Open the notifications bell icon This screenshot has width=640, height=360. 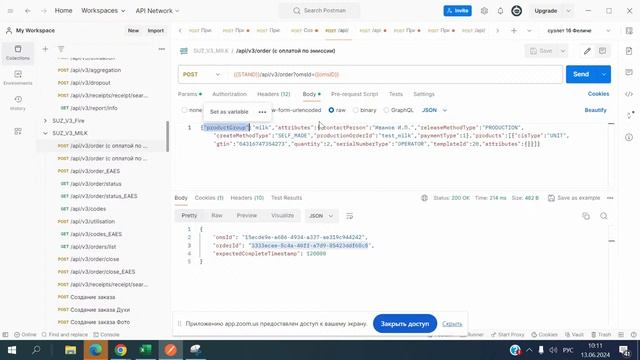tap(500, 11)
